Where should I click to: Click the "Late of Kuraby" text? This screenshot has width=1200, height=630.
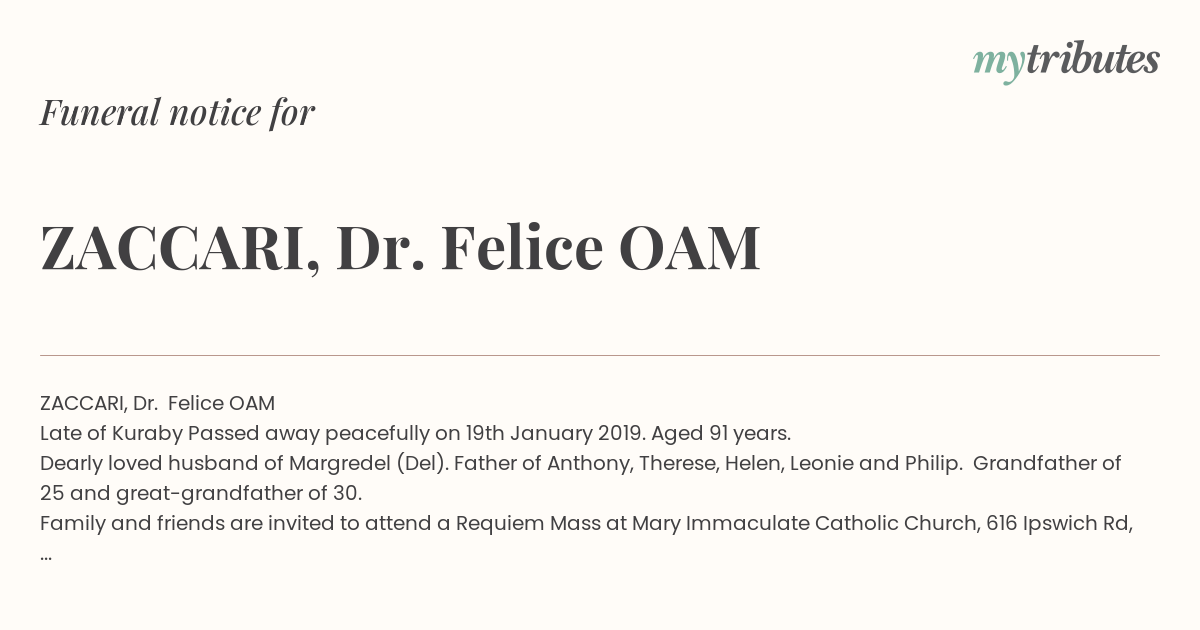112,433
